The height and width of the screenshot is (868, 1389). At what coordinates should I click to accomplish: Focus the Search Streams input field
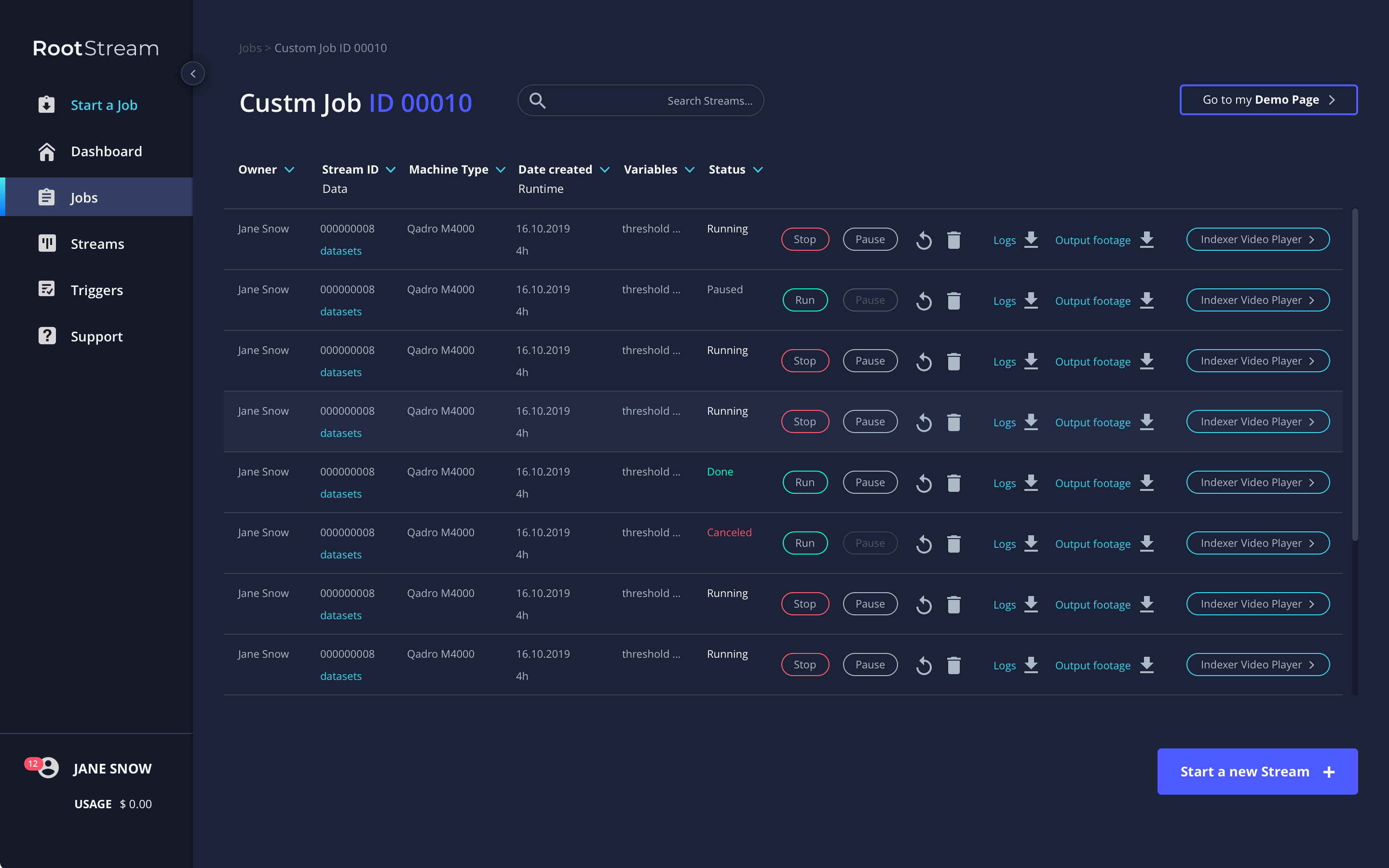(x=640, y=100)
